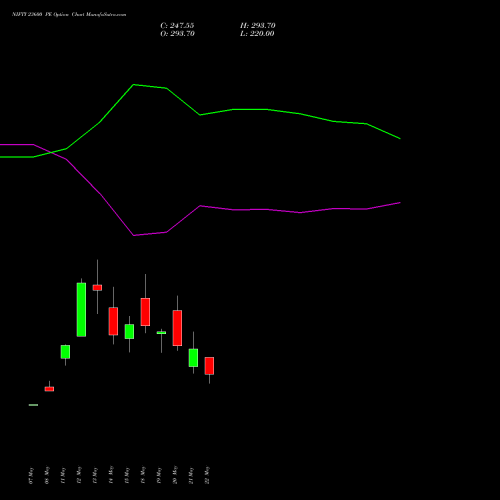This screenshot has width=500, height=500.
Task: Select the red candle for 14 May
Action: [113, 321]
